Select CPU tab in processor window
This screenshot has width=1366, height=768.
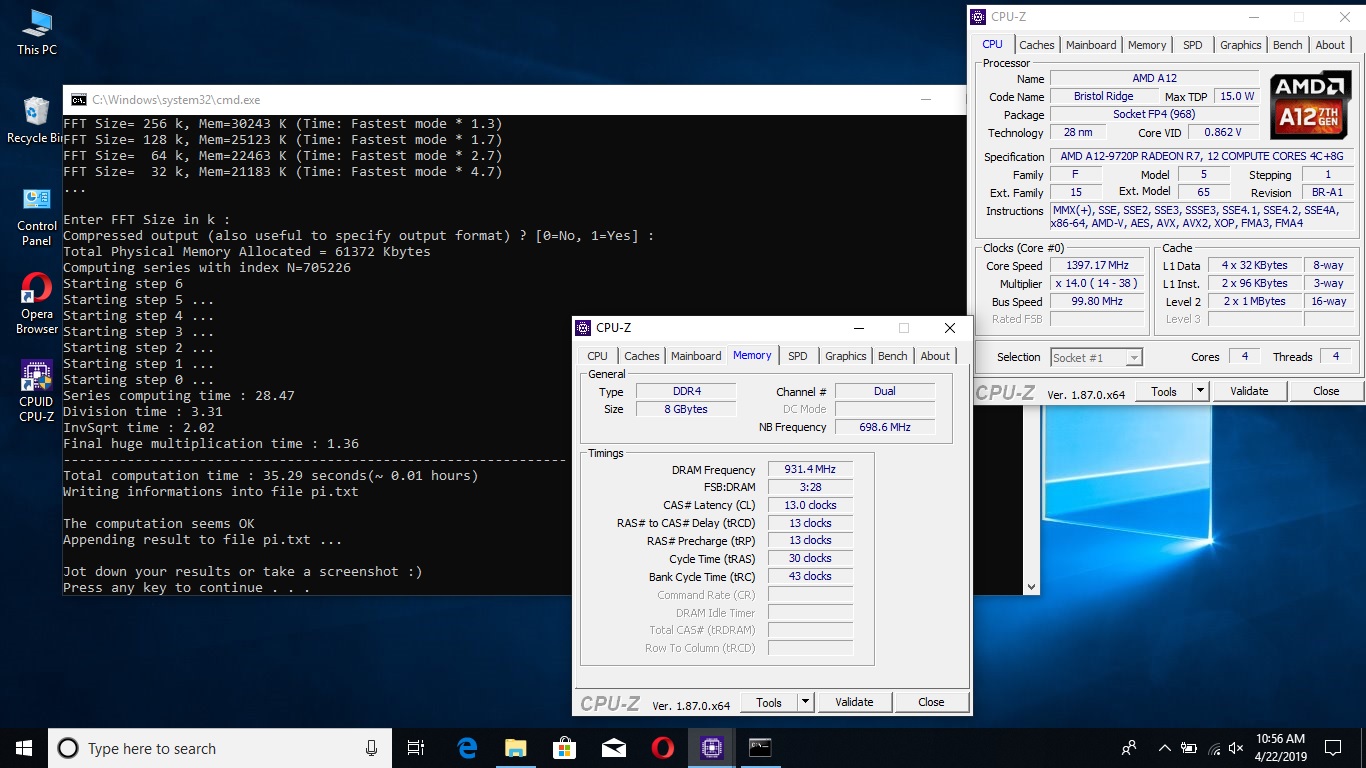[992, 44]
